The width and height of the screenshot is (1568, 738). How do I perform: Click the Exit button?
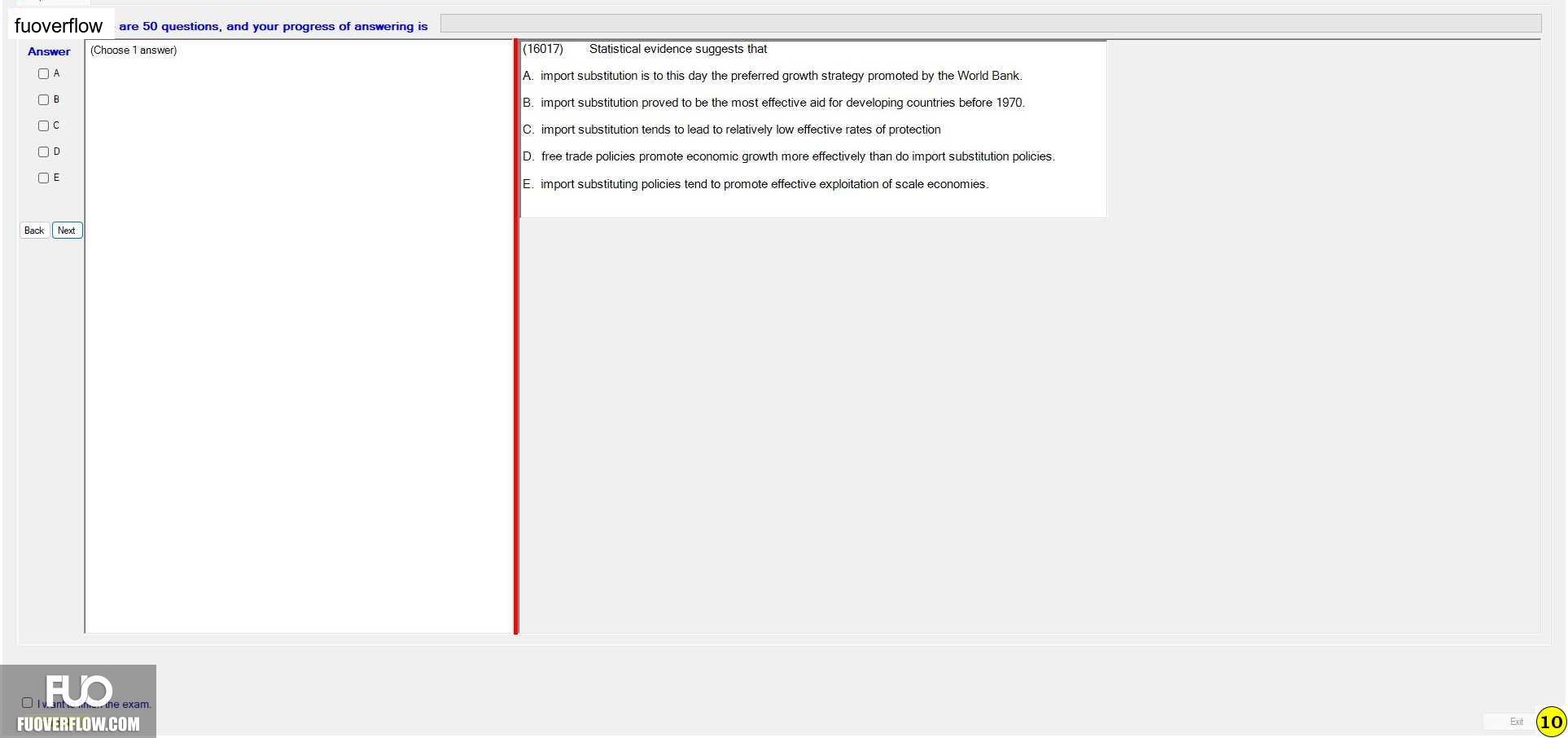1516,722
